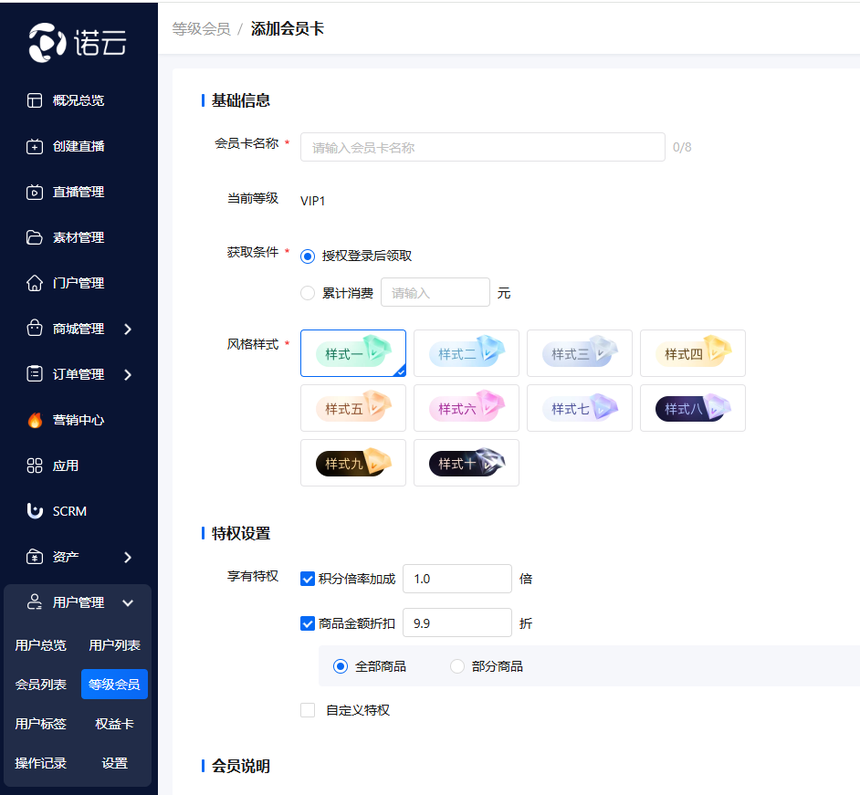Open 用户列表 in the sidebar submenu
The width and height of the screenshot is (860, 795).
(114, 646)
